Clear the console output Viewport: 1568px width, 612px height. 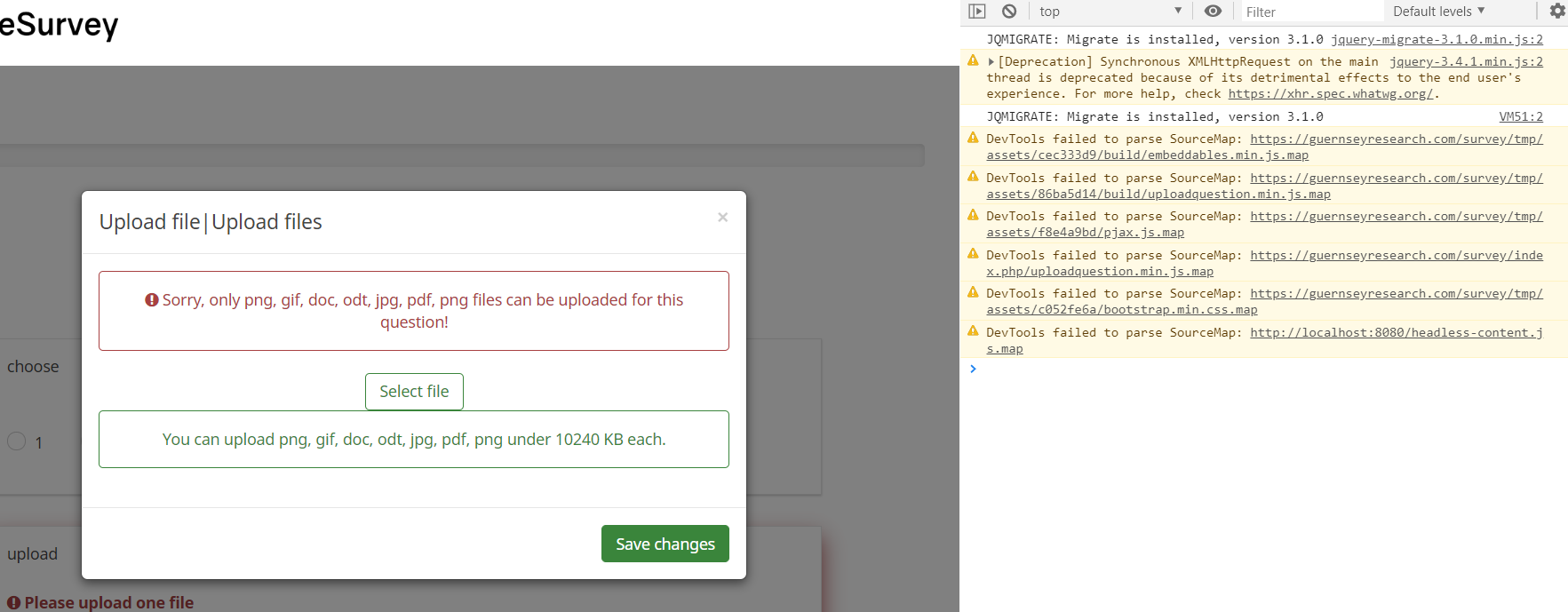[x=1009, y=12]
